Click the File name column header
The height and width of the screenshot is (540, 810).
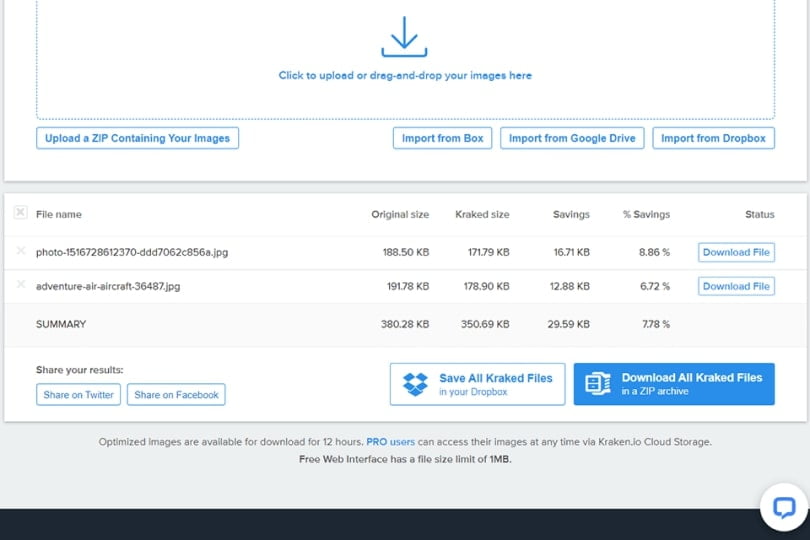coord(59,214)
